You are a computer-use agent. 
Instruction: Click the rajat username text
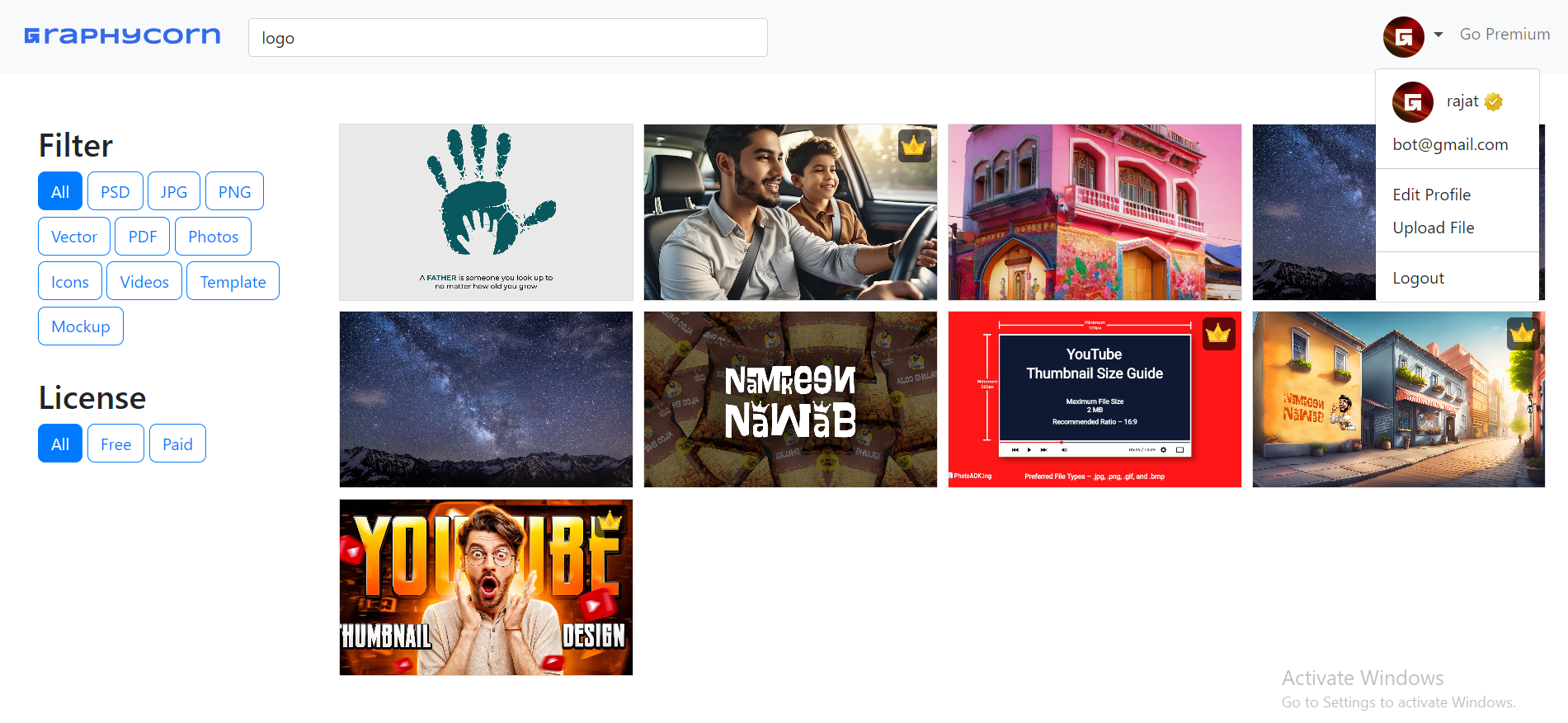click(1462, 101)
